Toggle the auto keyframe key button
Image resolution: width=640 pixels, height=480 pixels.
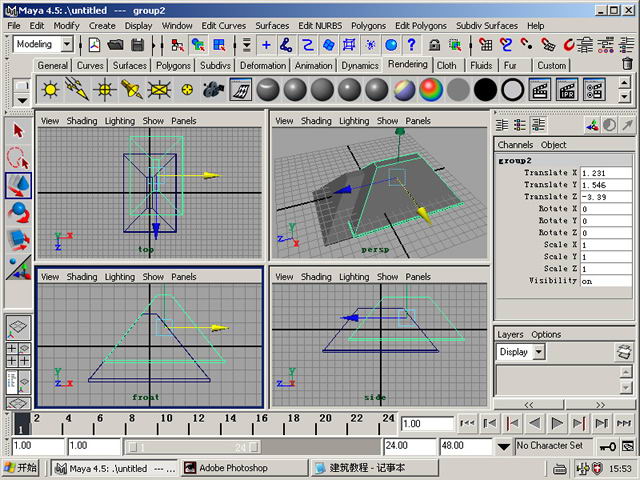pos(607,447)
